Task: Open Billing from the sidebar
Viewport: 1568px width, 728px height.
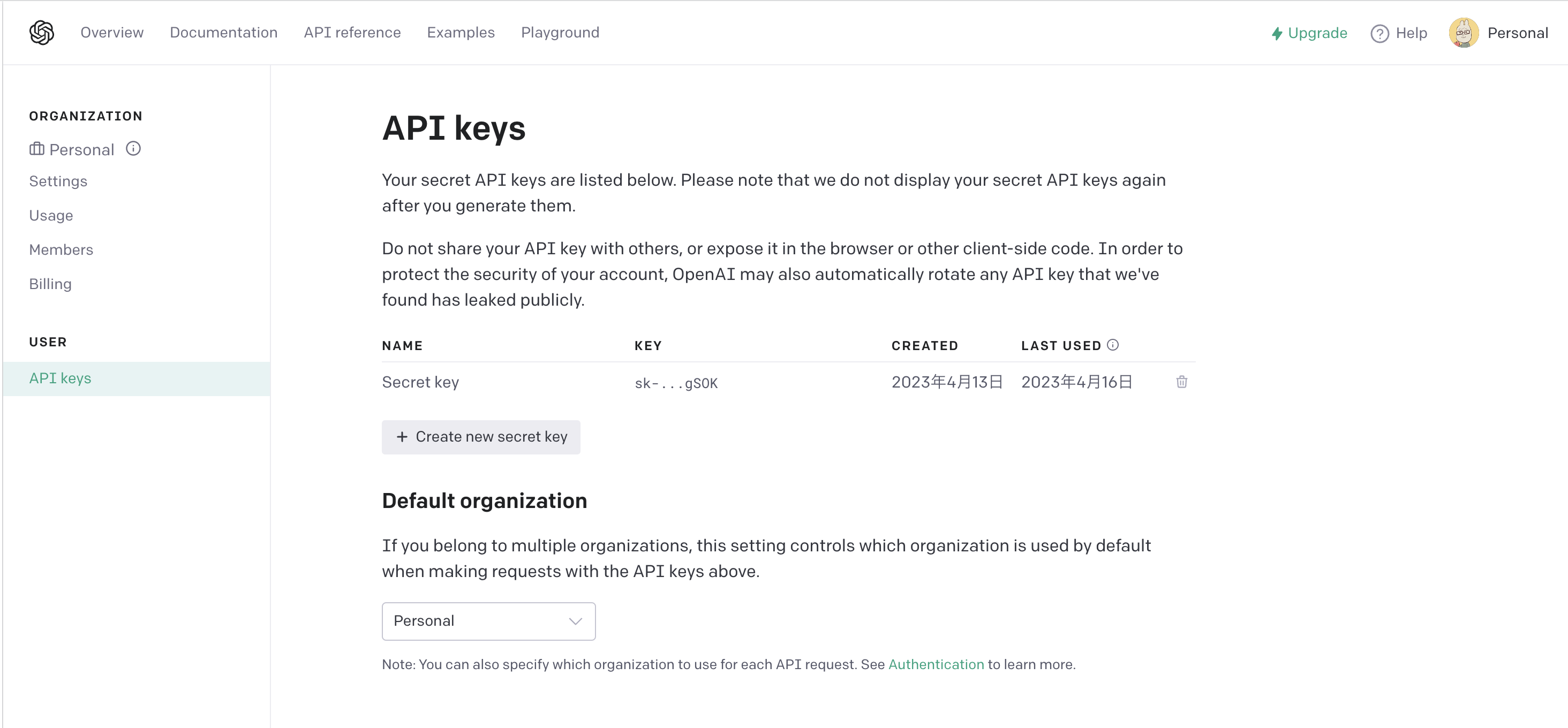Action: point(50,283)
